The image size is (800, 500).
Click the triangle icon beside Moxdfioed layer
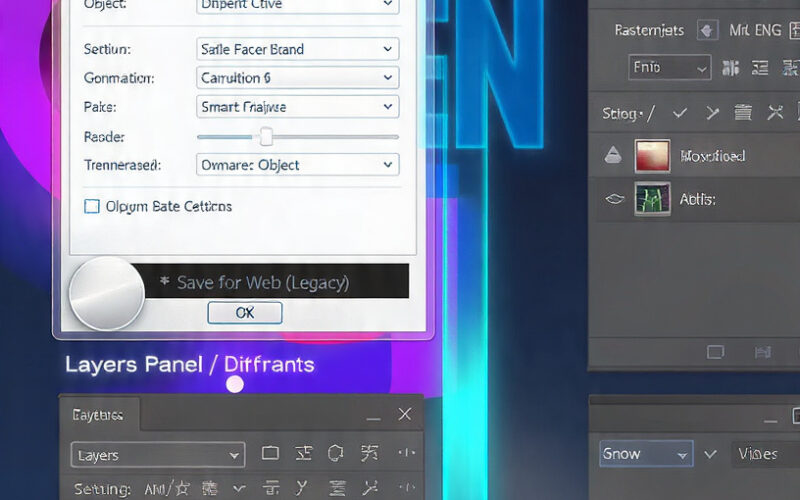(613, 155)
